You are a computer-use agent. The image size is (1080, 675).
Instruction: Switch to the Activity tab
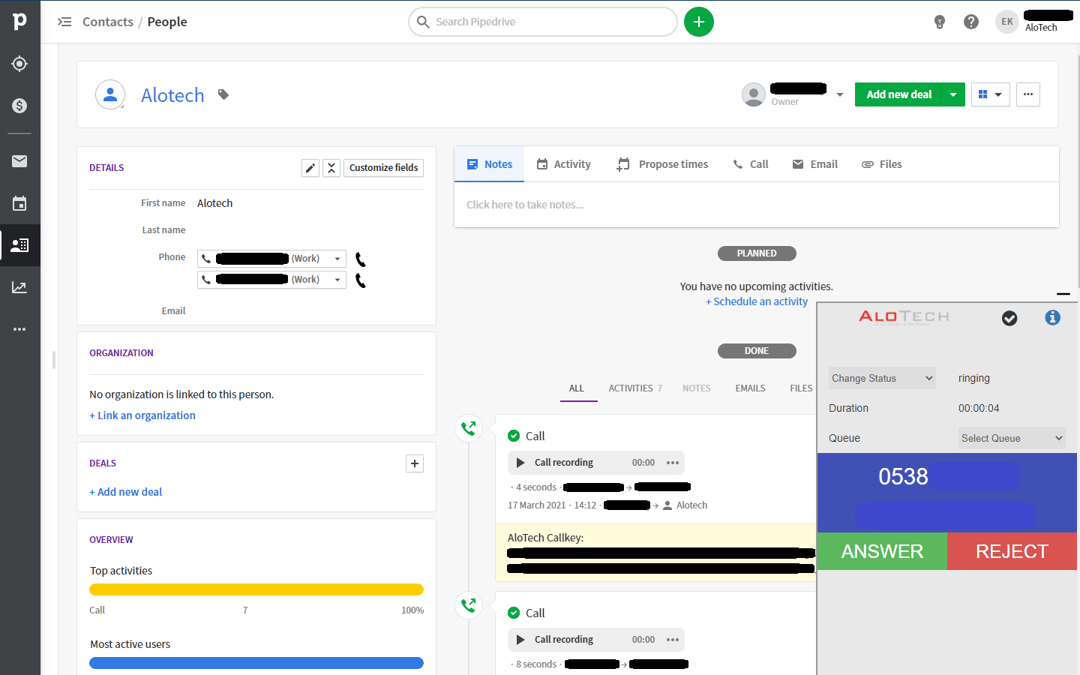pos(564,164)
